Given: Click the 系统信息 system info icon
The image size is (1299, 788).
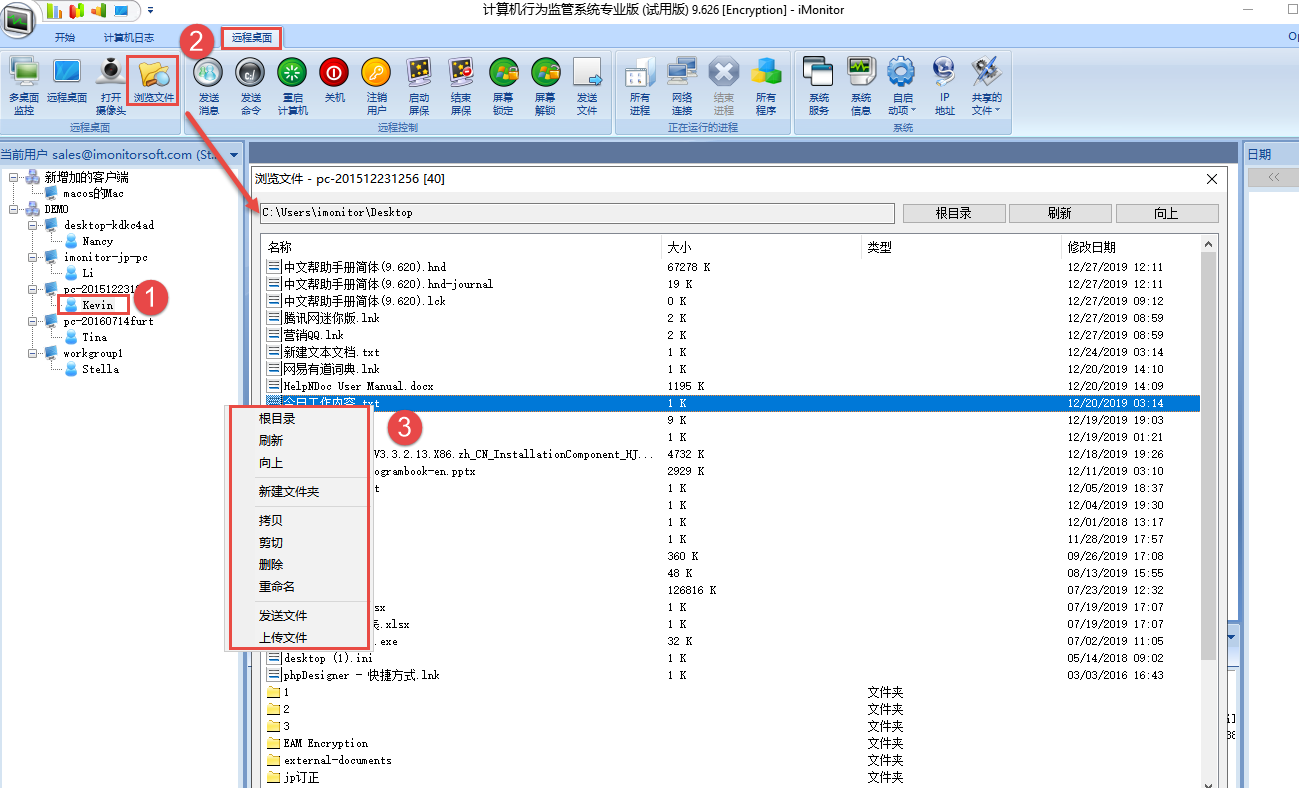Looking at the screenshot, I should 860,84.
